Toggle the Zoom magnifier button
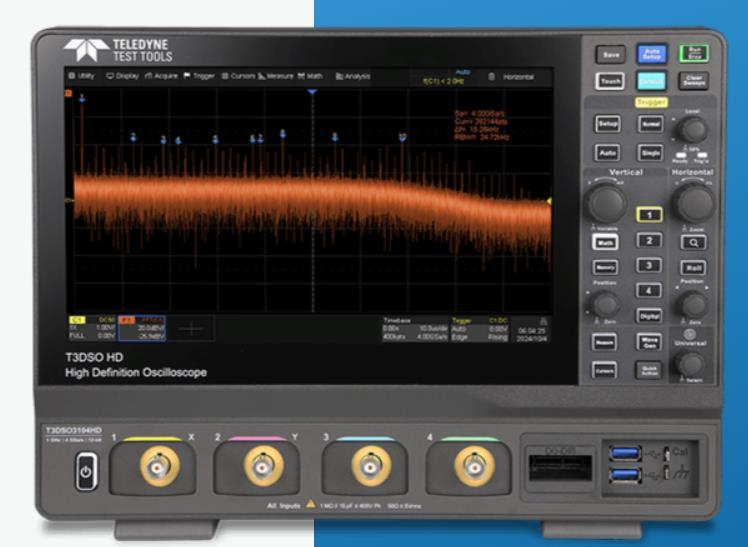The width and height of the screenshot is (748, 547). coord(693,242)
